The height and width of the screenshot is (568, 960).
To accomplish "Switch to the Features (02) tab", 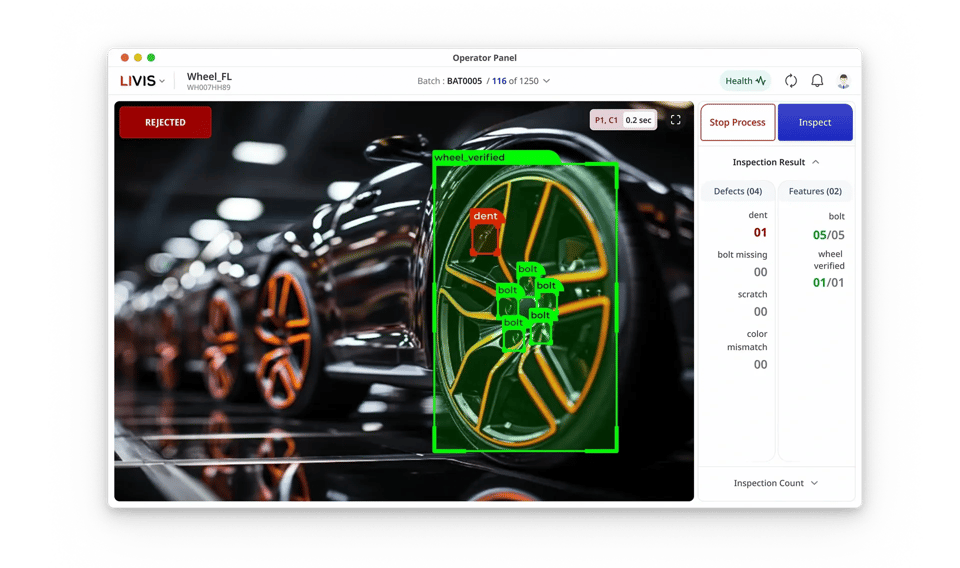I will coord(815,191).
